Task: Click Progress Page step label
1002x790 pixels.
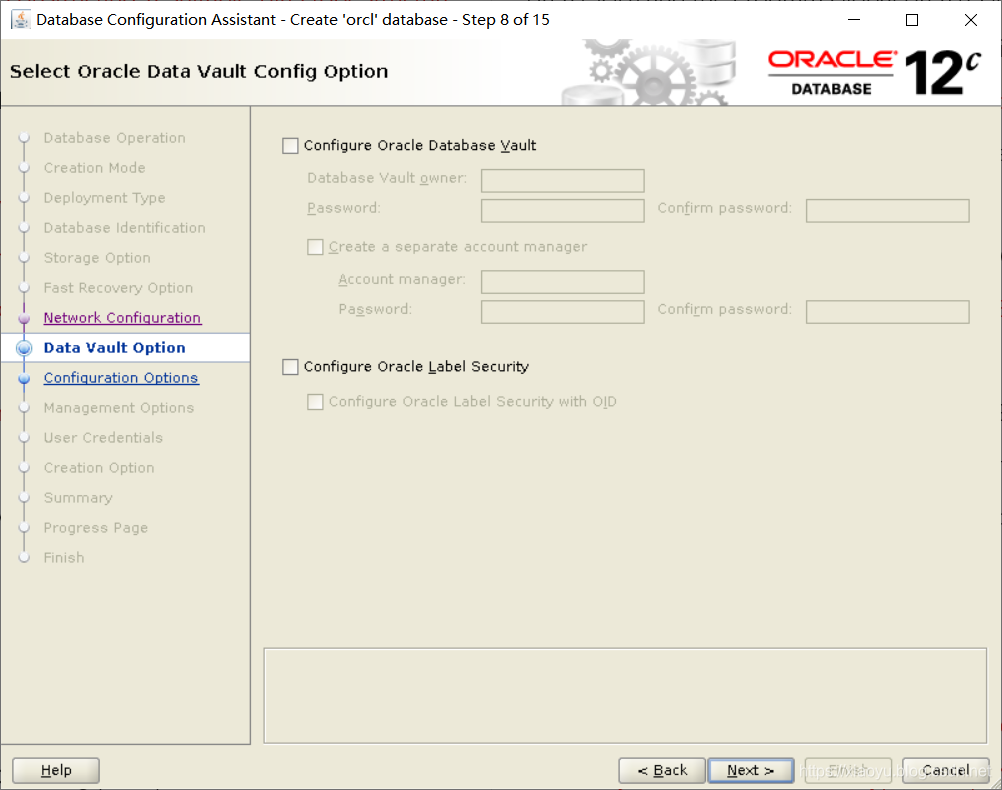Action: tap(96, 528)
